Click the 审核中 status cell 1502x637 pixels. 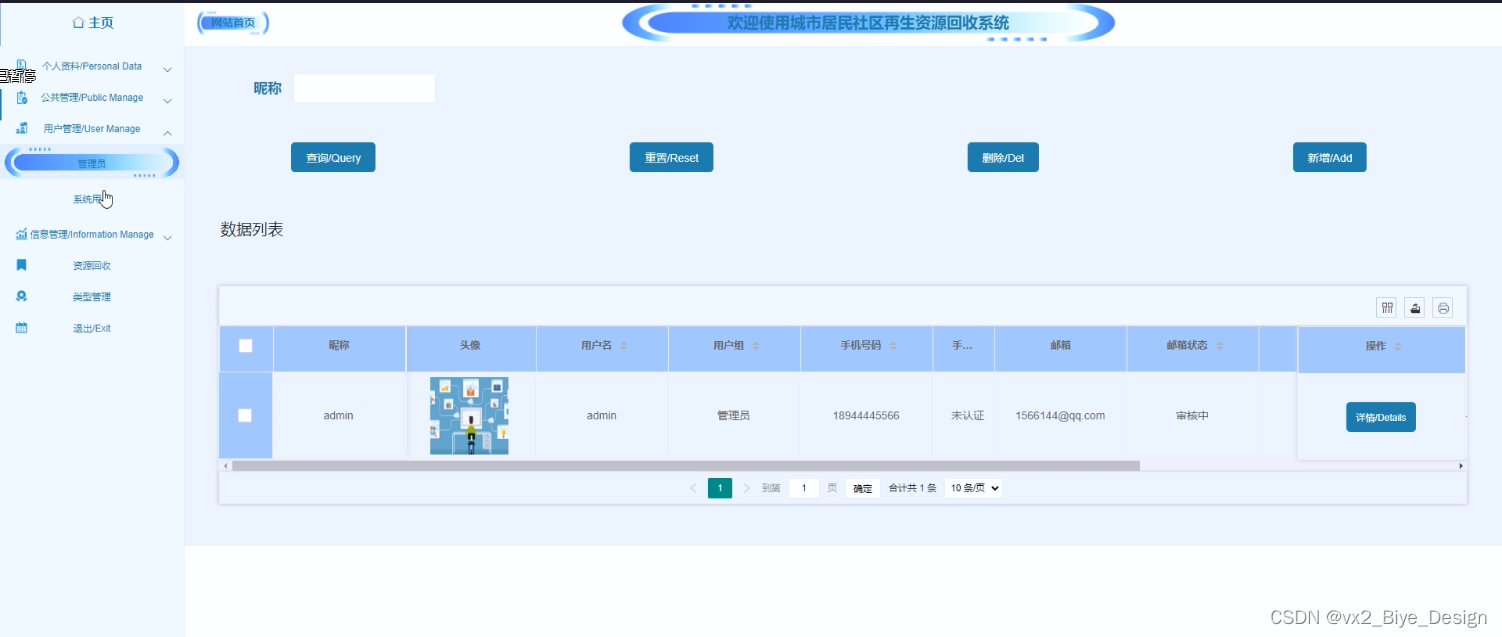click(x=1192, y=415)
